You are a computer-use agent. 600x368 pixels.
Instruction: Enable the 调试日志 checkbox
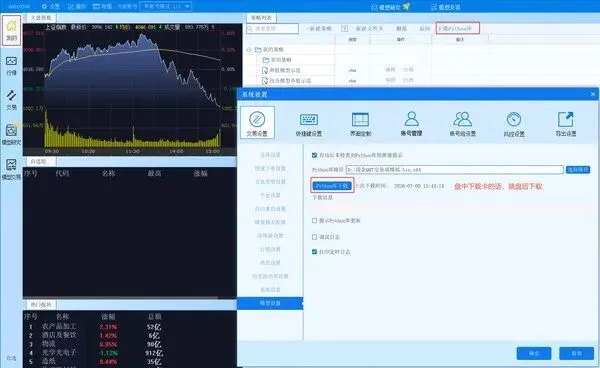click(x=315, y=237)
